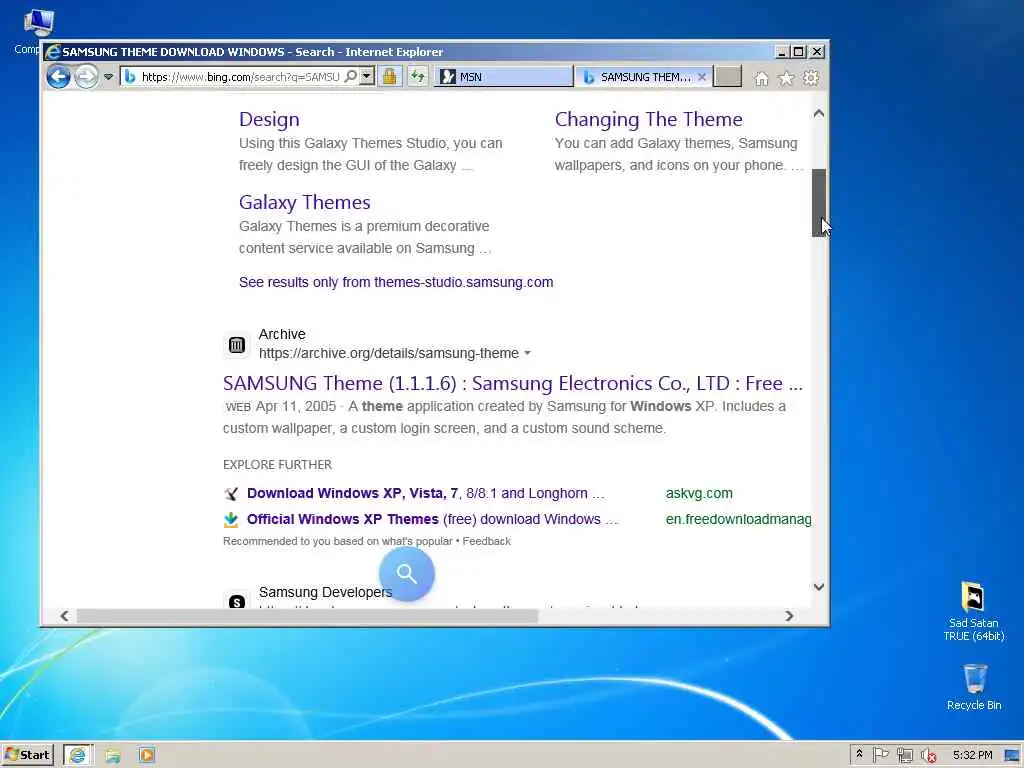Image resolution: width=1024 pixels, height=768 pixels.
Task: Switch to the MSN tab
Action: point(504,77)
